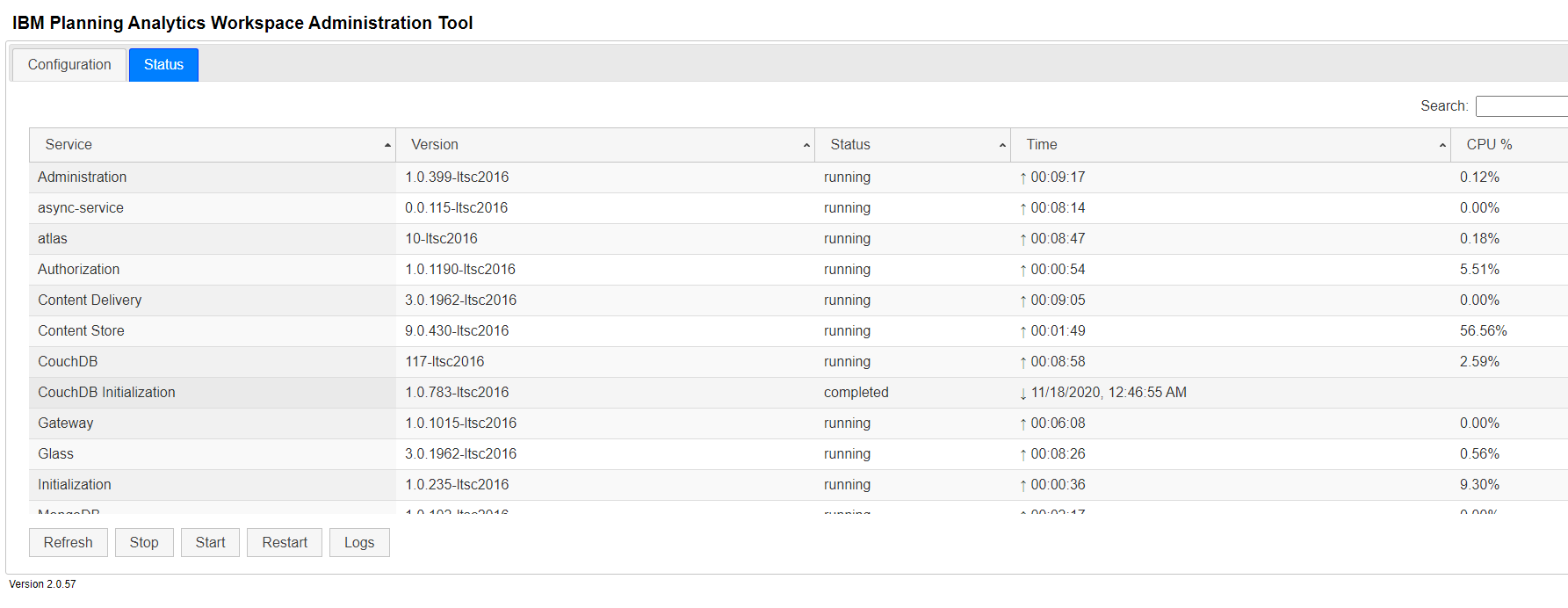
Task: Select the Content Delivery service row
Action: 798,300
